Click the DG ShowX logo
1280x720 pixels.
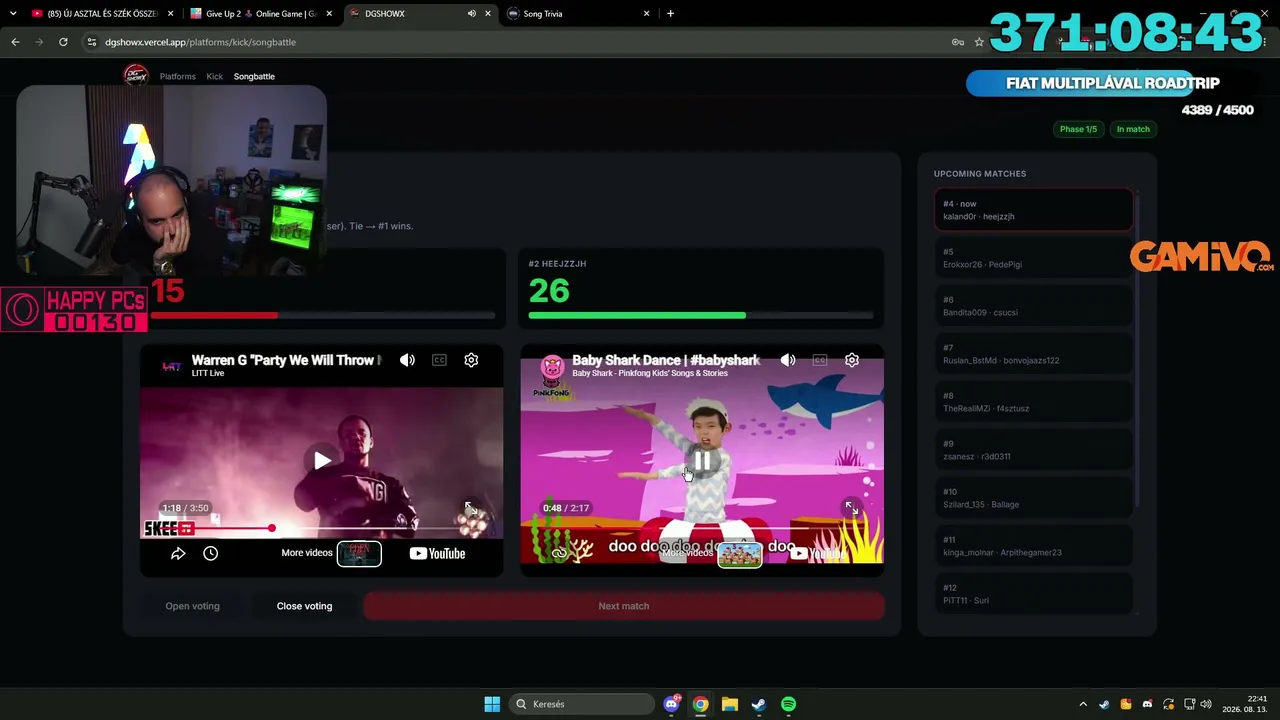(135, 76)
